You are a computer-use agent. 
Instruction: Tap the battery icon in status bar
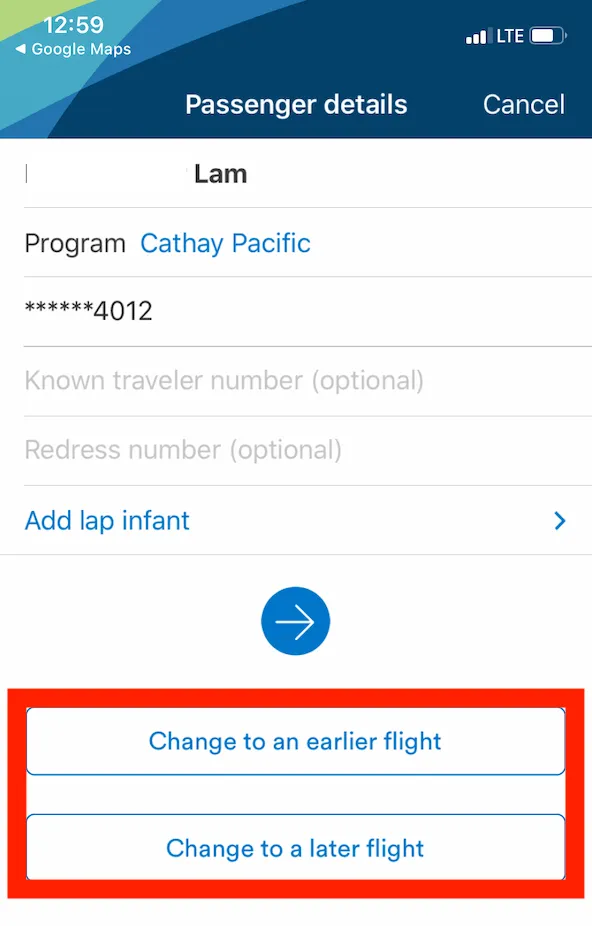[x=548, y=36]
